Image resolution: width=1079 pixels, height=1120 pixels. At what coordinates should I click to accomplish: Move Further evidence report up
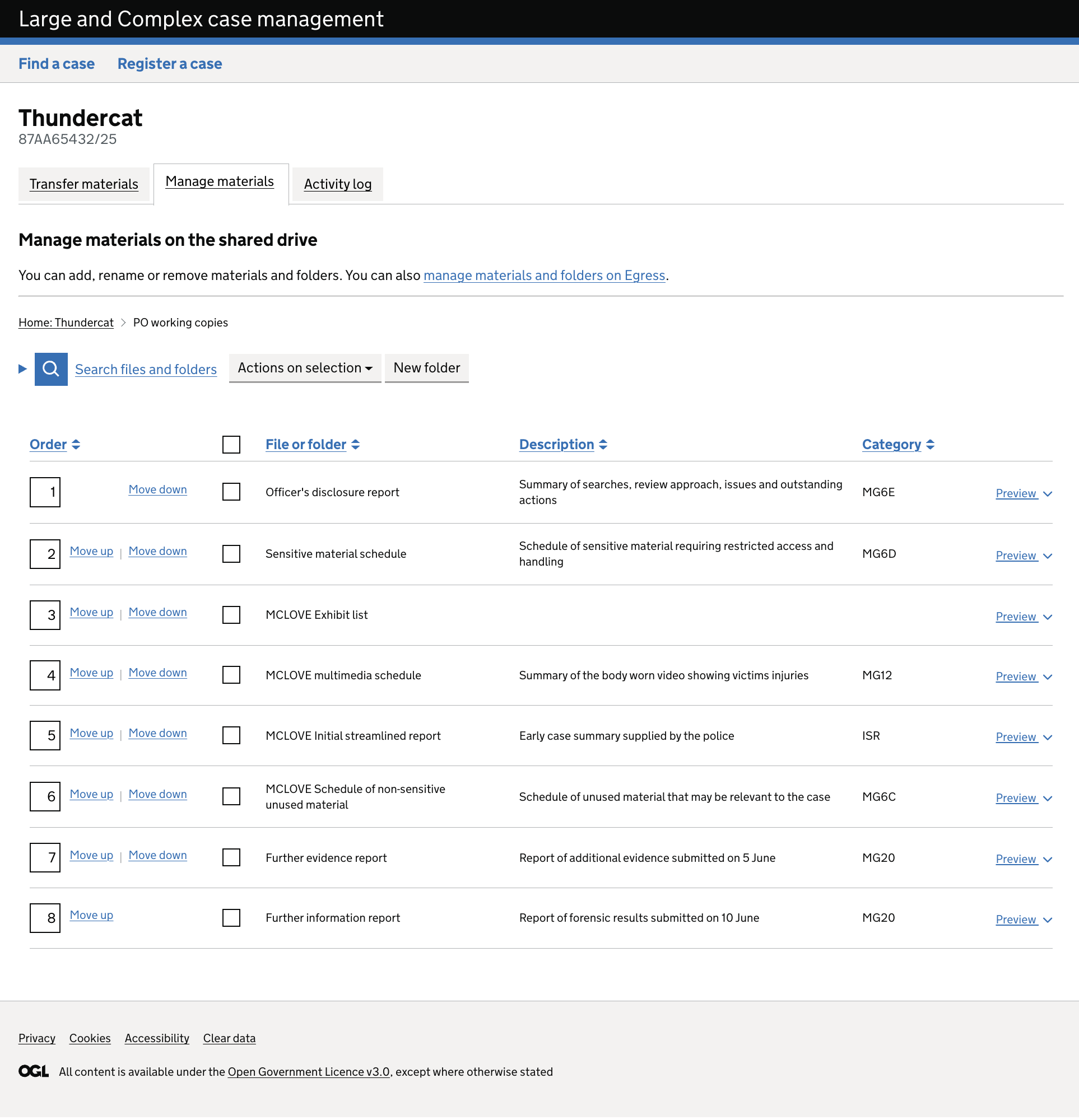click(91, 856)
